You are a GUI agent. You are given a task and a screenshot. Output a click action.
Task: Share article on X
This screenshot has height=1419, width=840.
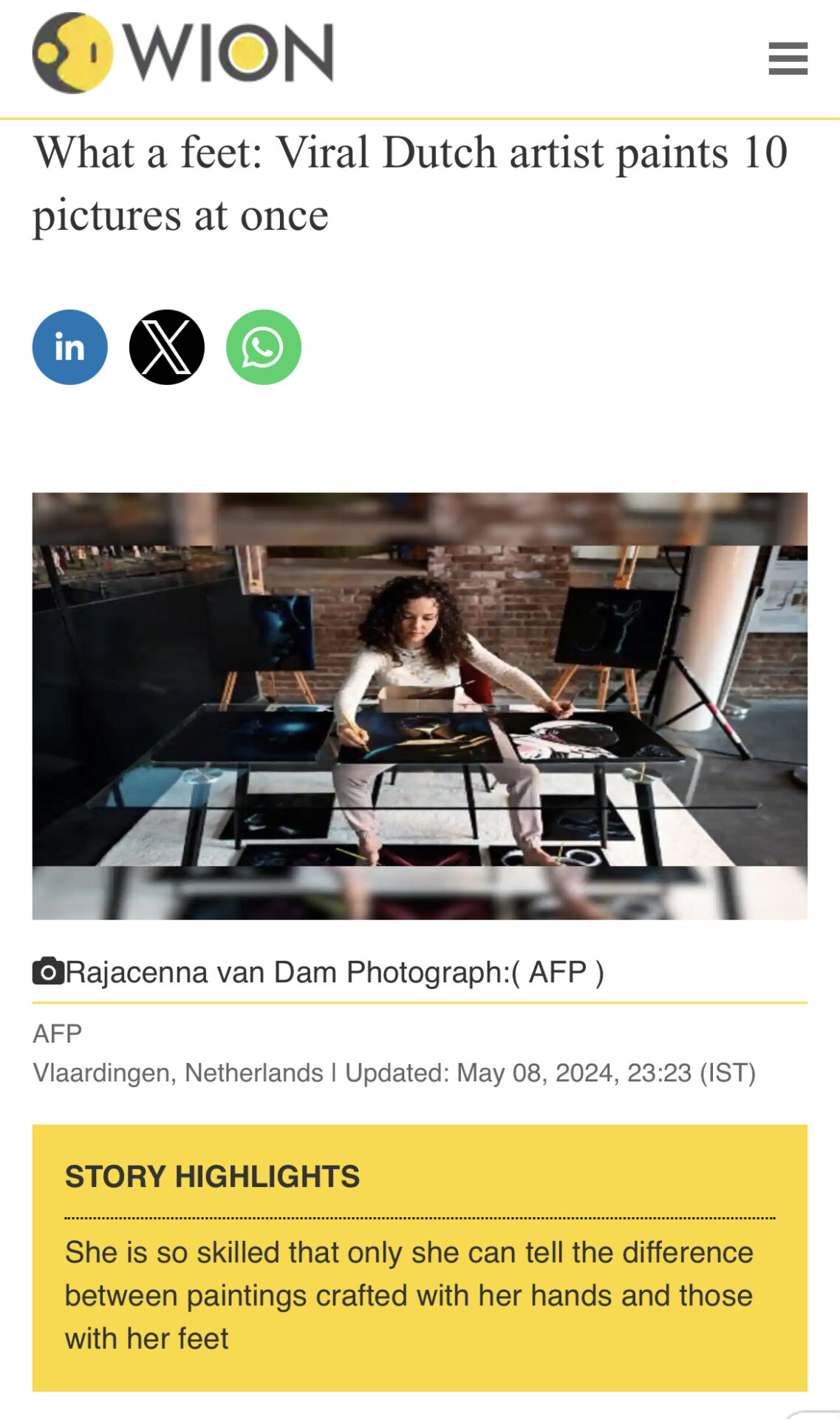(167, 347)
